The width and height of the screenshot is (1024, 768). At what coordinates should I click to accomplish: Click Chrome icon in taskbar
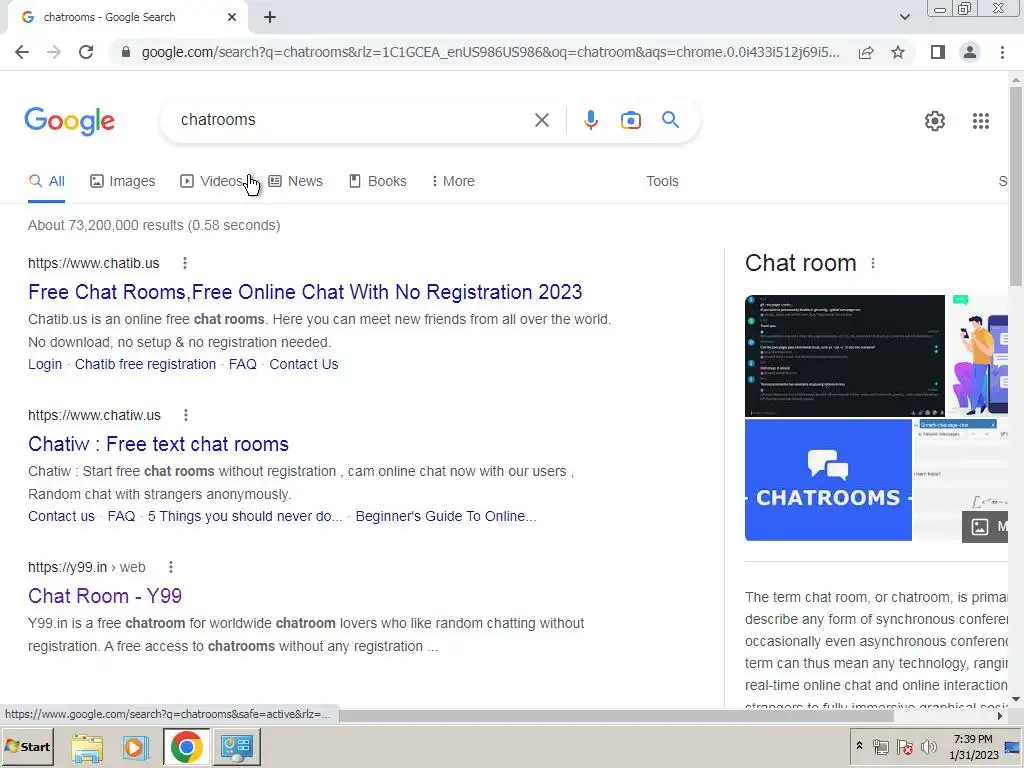[x=186, y=747]
